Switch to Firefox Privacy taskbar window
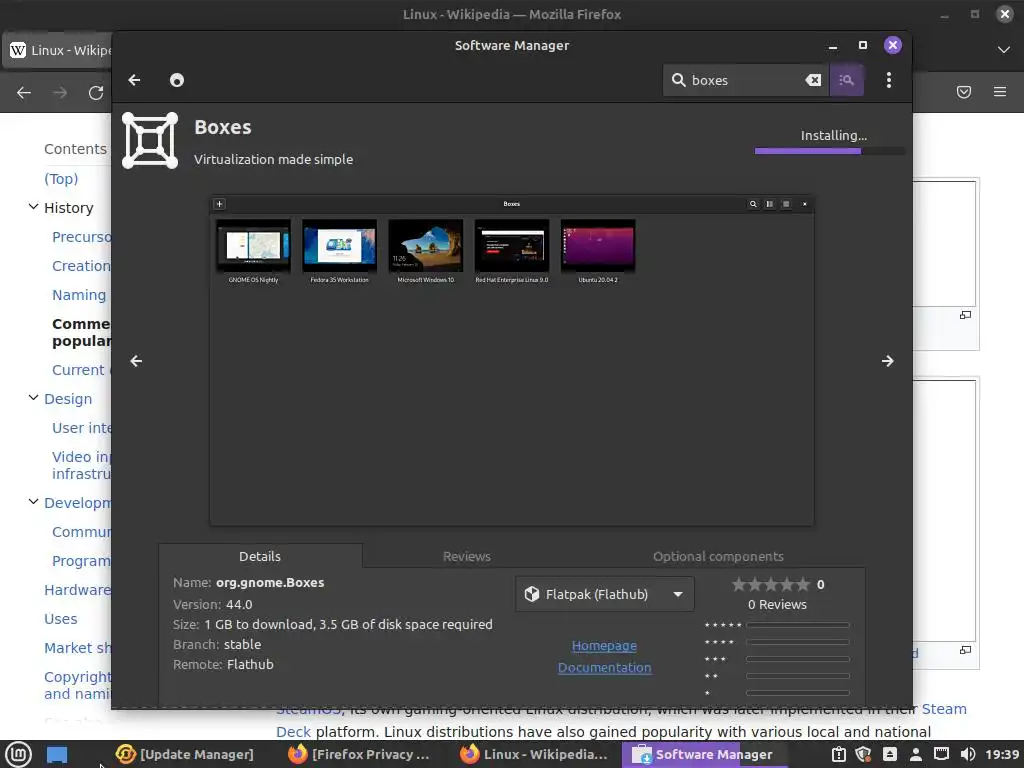The width and height of the screenshot is (1024, 768). pos(359,754)
